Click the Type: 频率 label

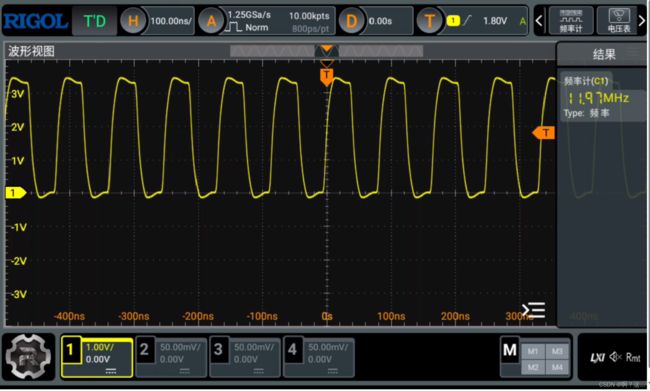(x=587, y=113)
